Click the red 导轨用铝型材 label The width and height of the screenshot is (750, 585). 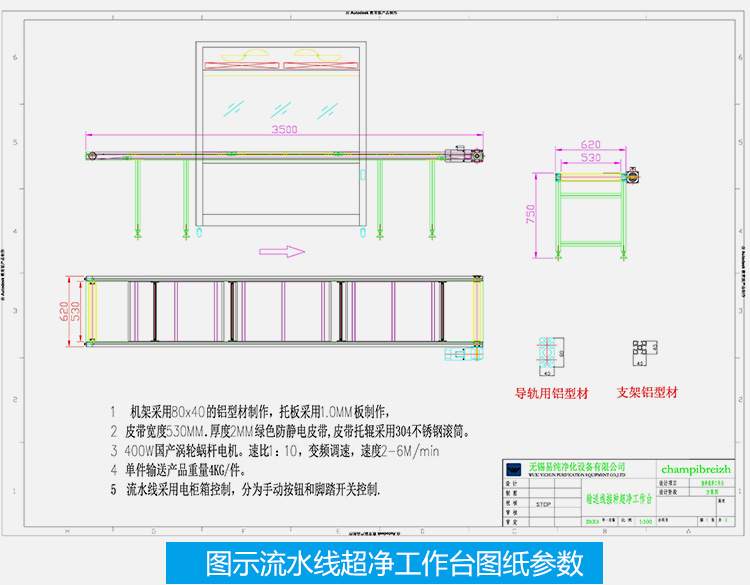tap(552, 392)
